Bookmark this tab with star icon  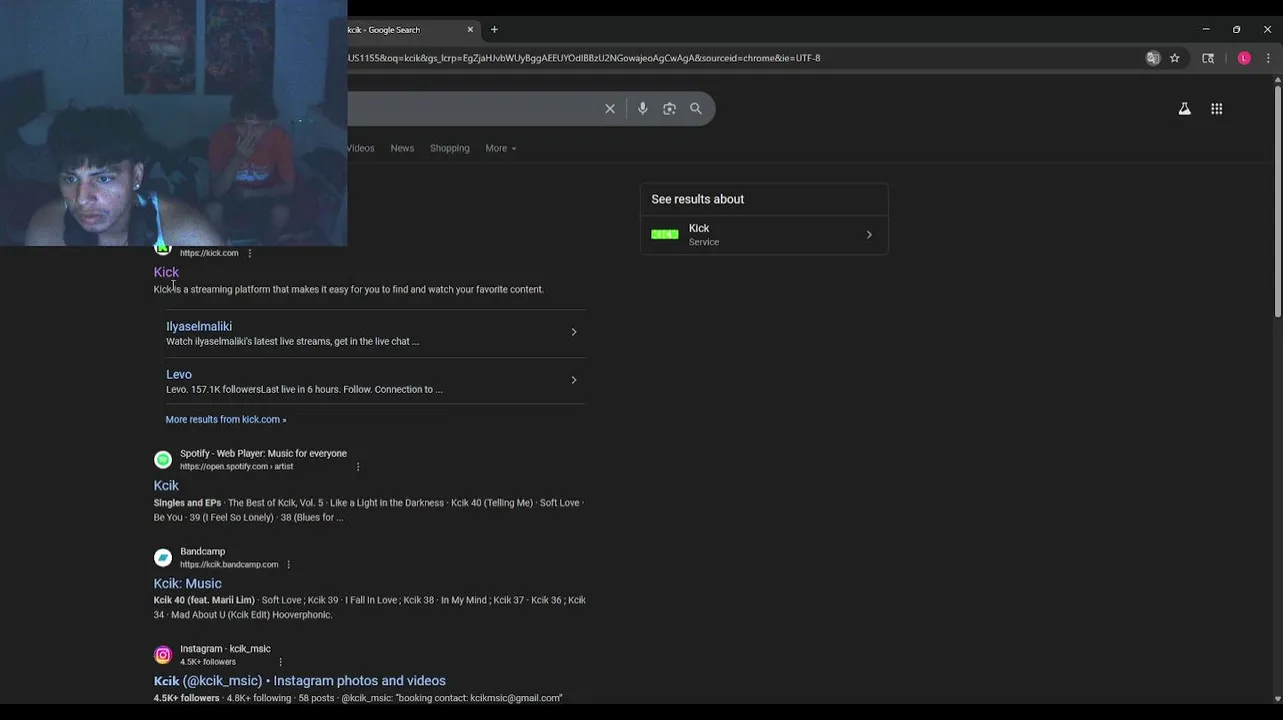[1175, 58]
